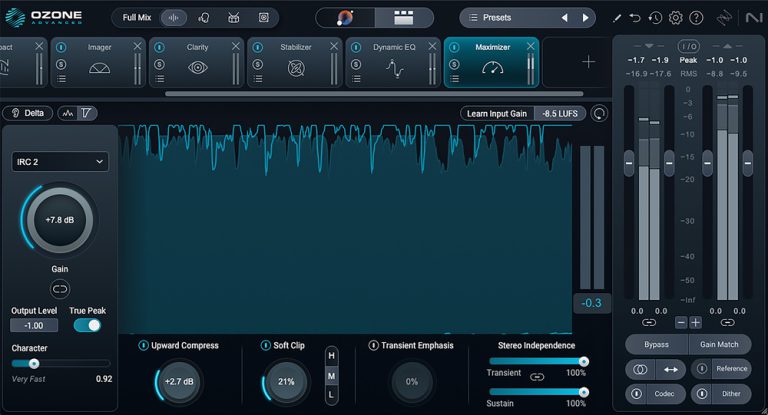The width and height of the screenshot is (768, 415).
Task: Enable the Delta listen button
Action: tap(27, 113)
